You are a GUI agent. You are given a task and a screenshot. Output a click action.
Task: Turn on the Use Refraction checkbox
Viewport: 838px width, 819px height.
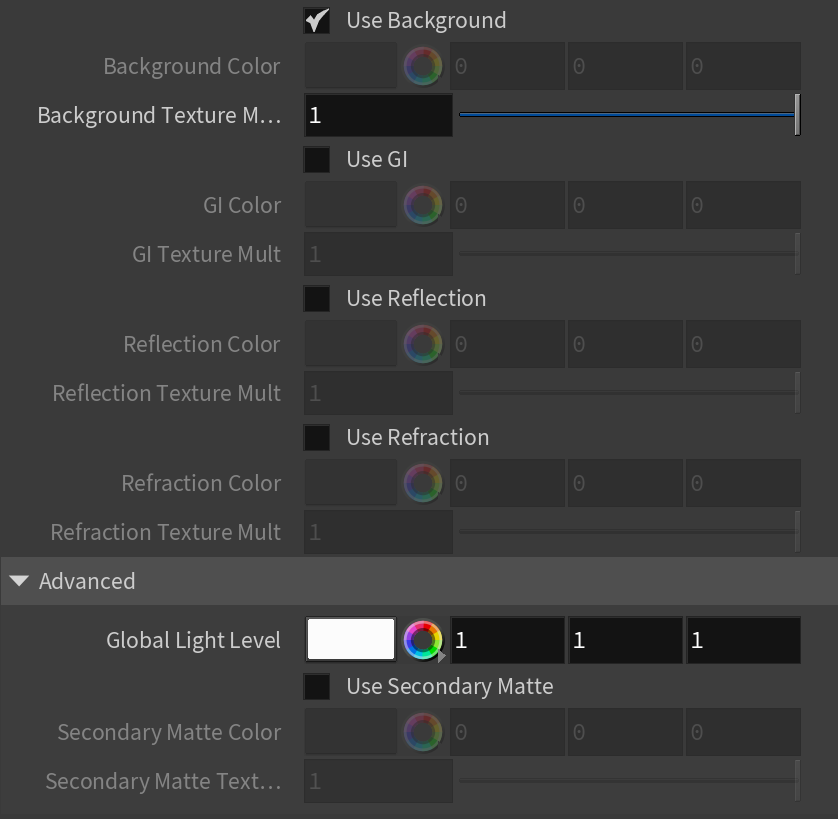[x=317, y=438]
